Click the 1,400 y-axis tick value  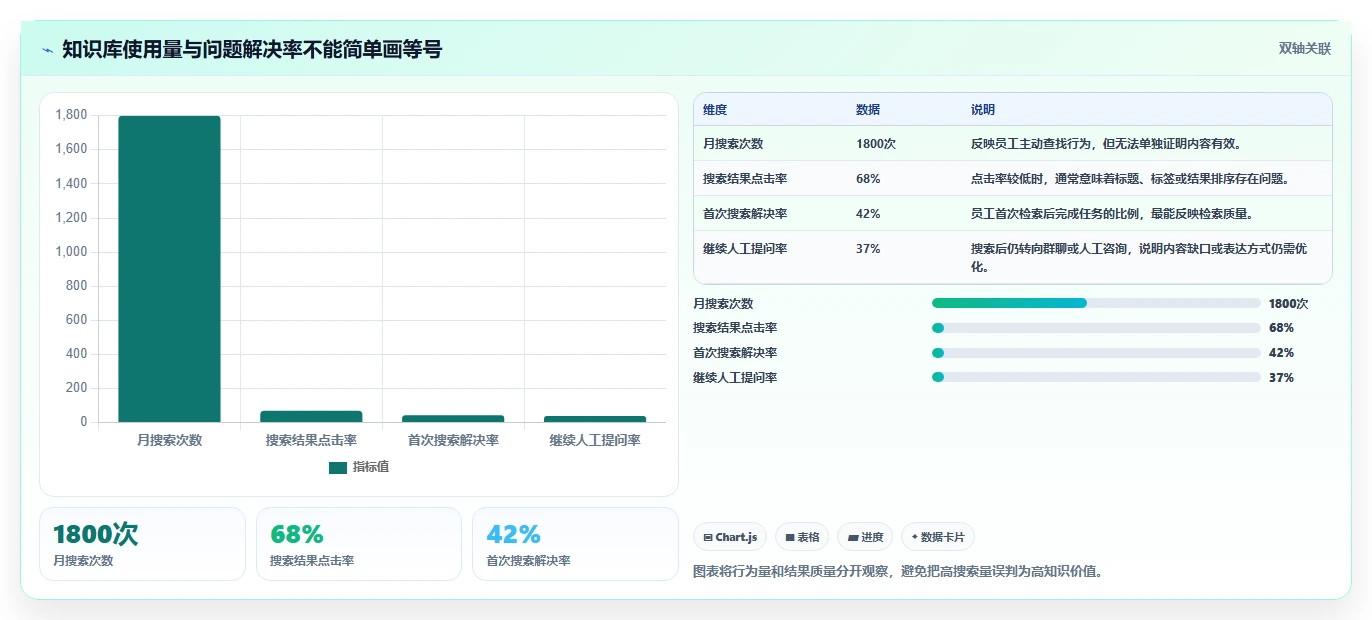[x=72, y=183]
